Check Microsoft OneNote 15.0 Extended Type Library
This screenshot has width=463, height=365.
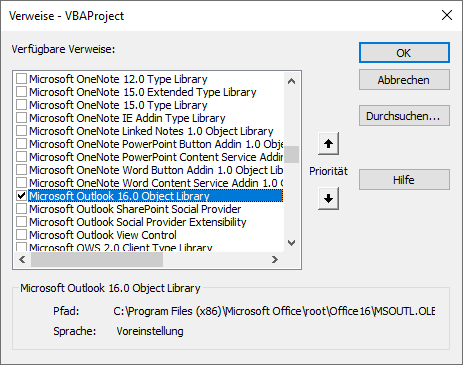22,92
